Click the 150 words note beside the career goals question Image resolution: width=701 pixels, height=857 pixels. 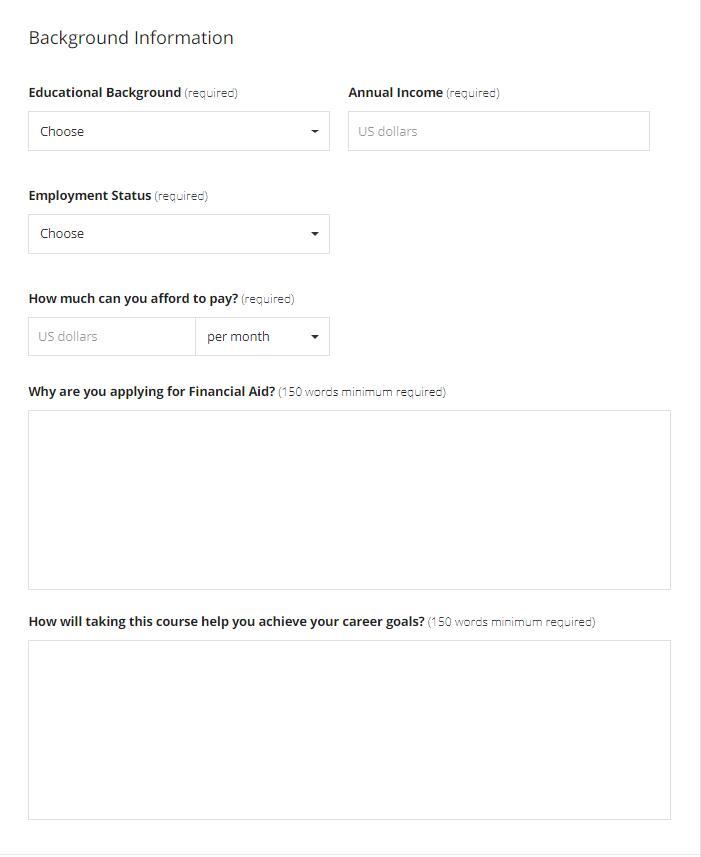coord(512,622)
